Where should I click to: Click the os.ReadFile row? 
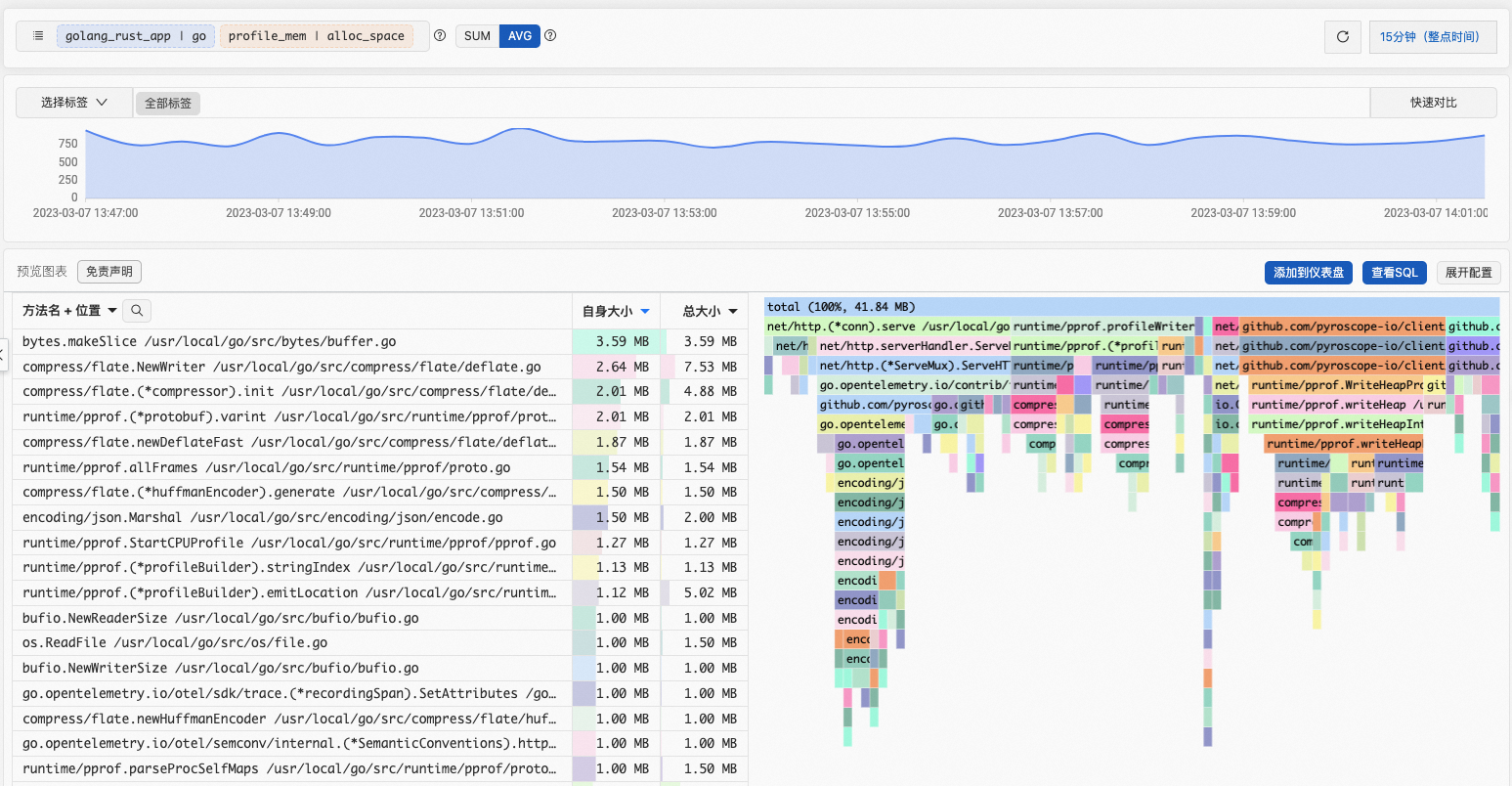[x=380, y=642]
